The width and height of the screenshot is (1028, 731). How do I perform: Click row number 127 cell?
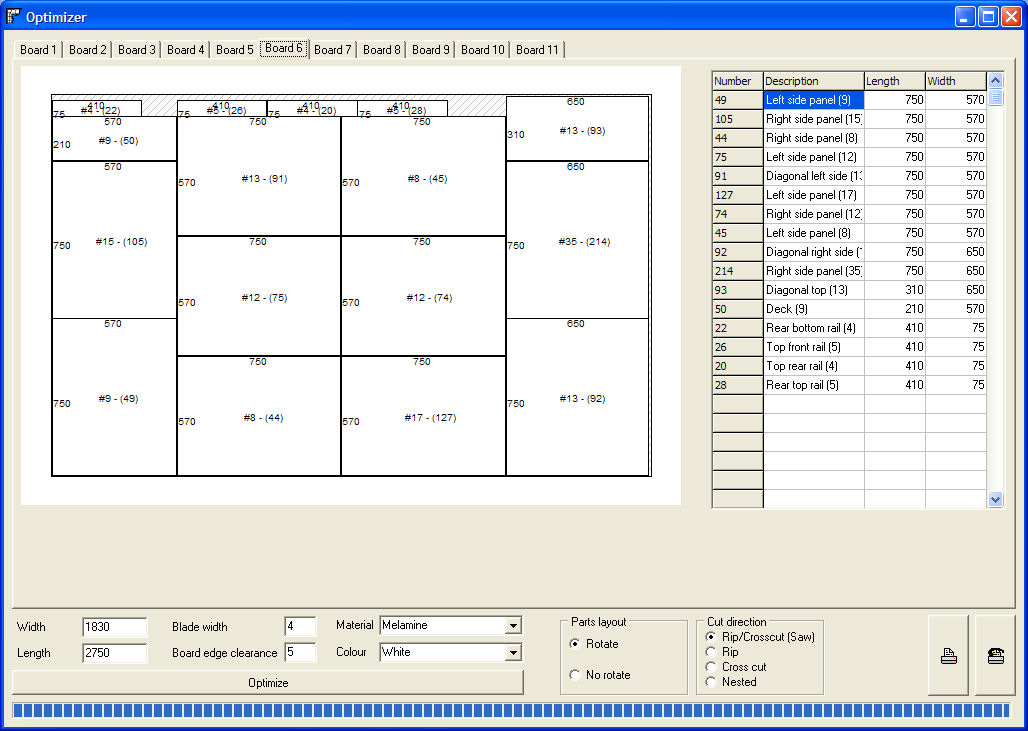pyautogui.click(x=737, y=195)
